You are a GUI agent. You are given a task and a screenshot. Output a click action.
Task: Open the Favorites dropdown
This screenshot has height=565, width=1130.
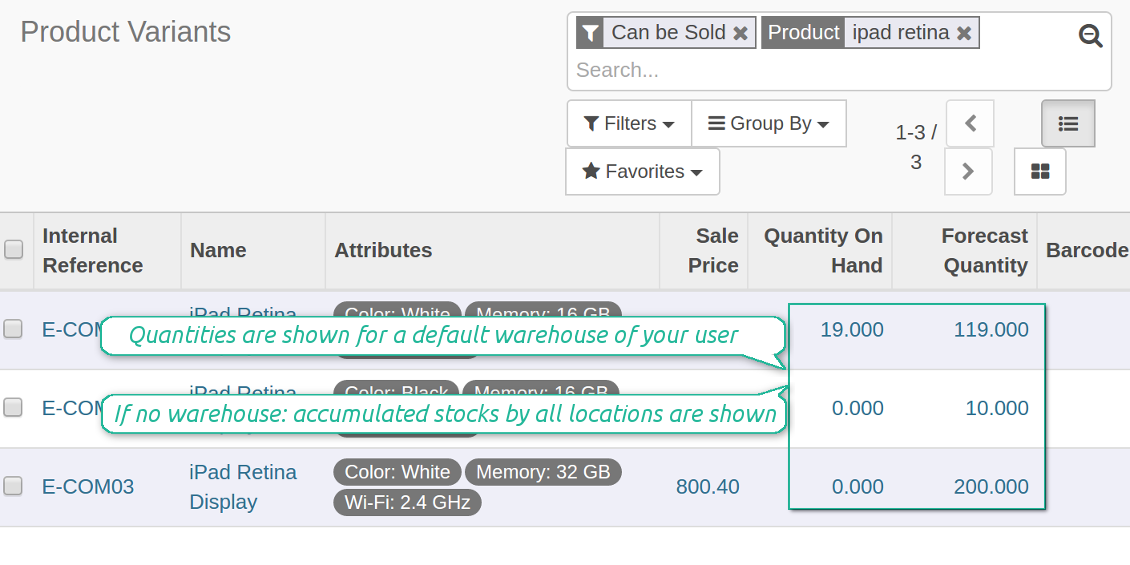(643, 172)
